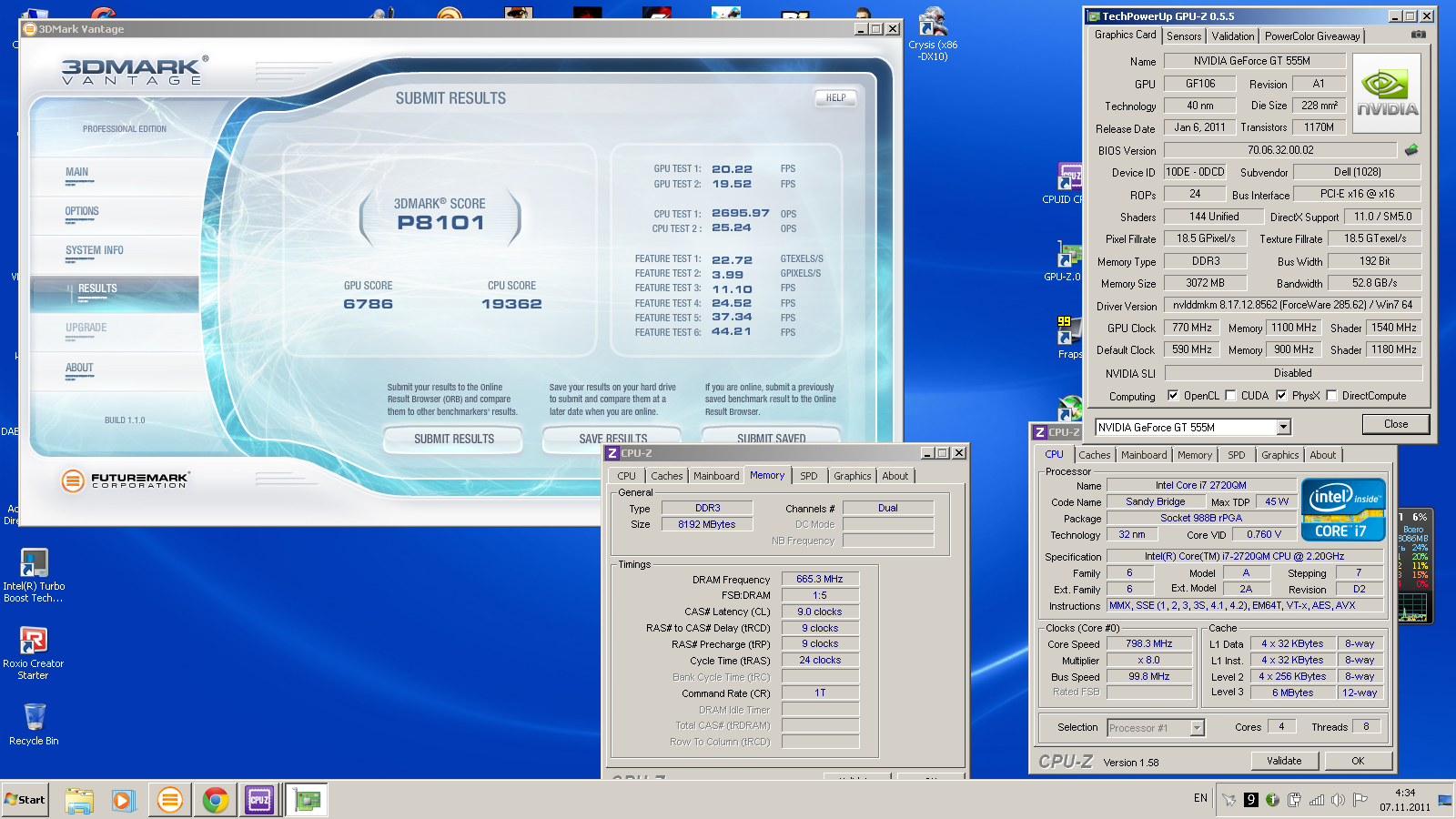Switch to 3DMark Vantage from the taskbar
The height and width of the screenshot is (819, 1456).
[169, 800]
